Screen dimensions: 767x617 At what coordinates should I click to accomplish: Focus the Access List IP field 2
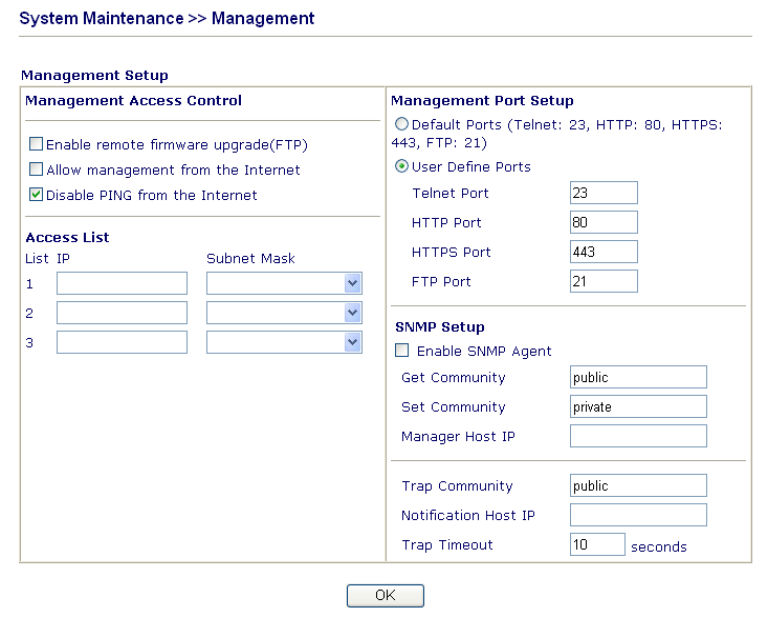pyautogui.click(x=121, y=313)
